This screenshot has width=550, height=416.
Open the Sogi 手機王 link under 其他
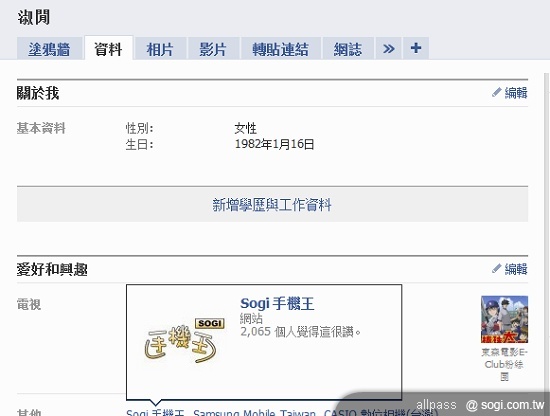point(155,413)
